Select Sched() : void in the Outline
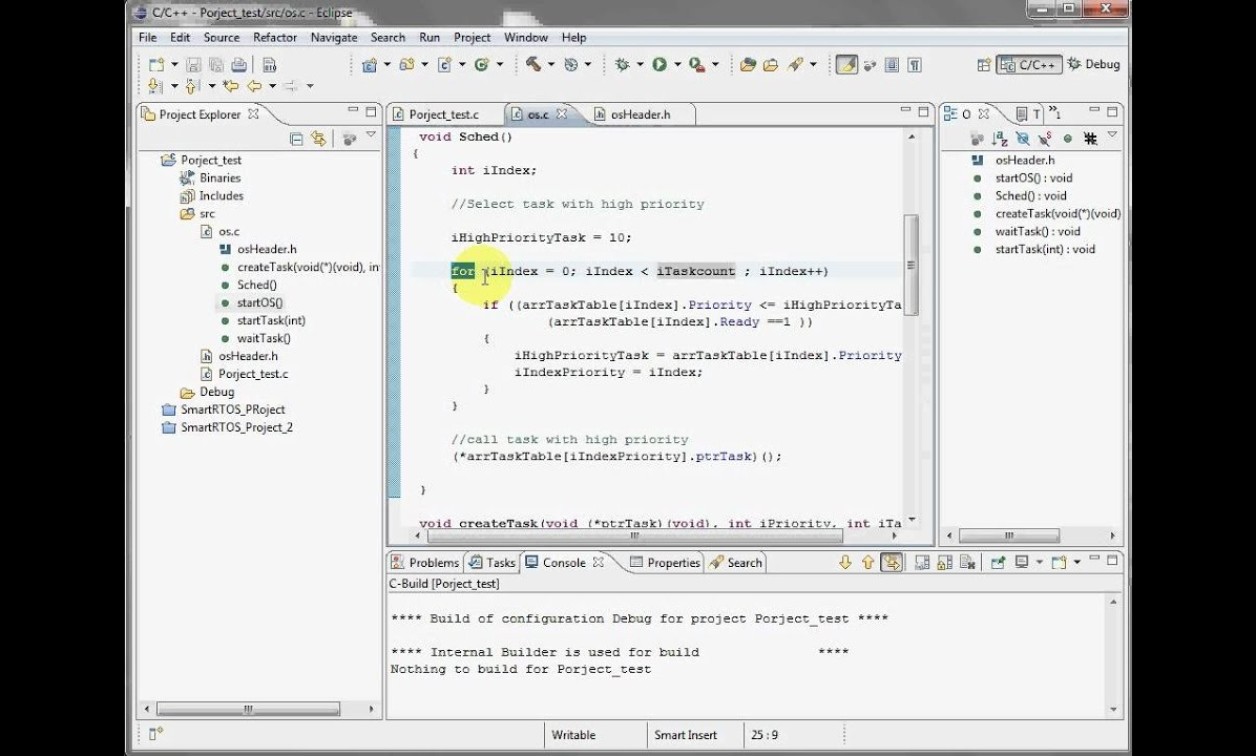The height and width of the screenshot is (756, 1256). click(1030, 196)
